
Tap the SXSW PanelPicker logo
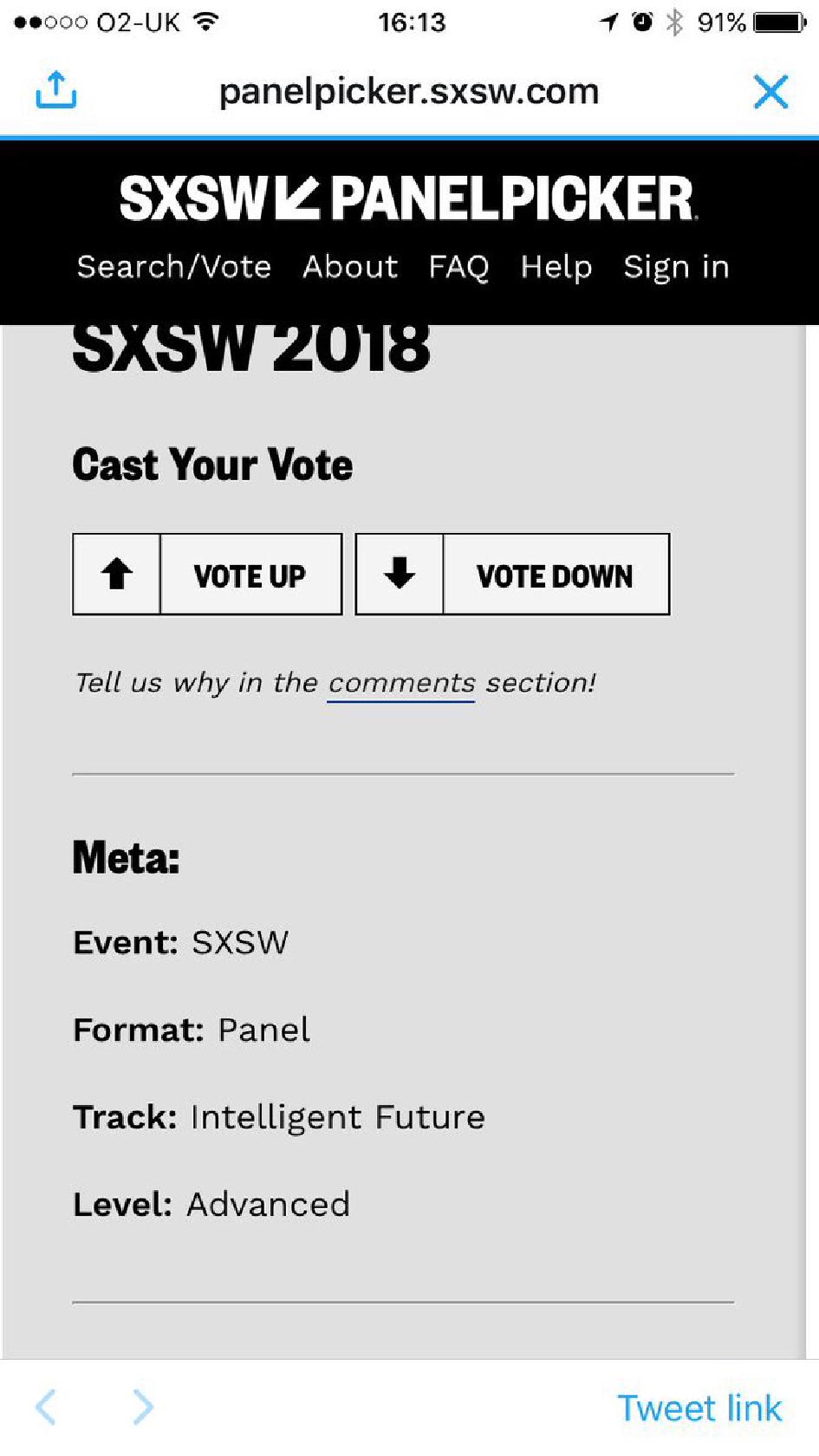coord(408,198)
